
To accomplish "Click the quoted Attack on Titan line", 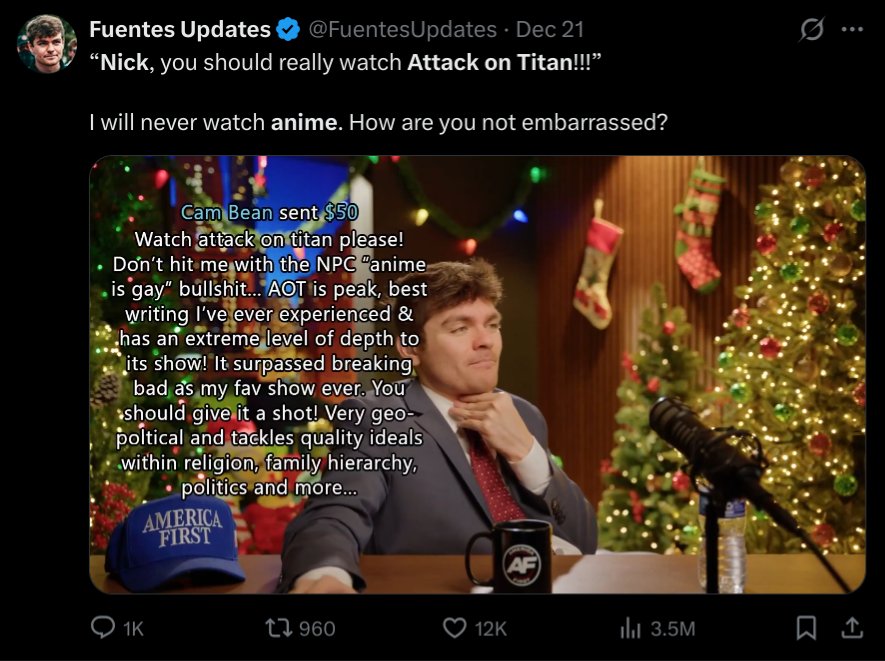I will (345, 62).
